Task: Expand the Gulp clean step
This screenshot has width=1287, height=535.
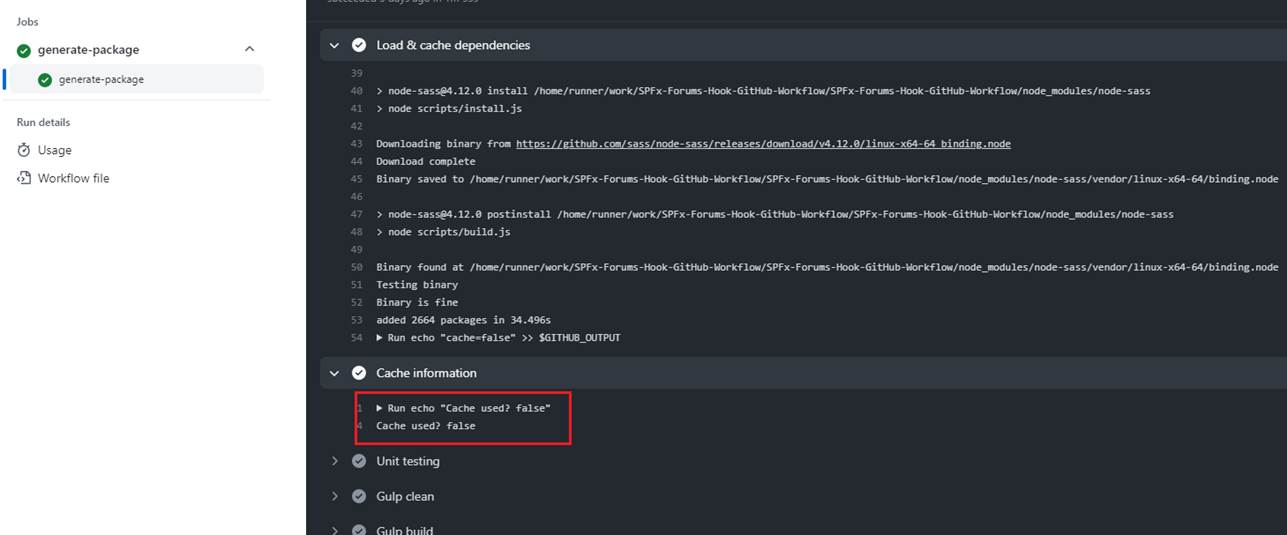Action: tap(335, 496)
